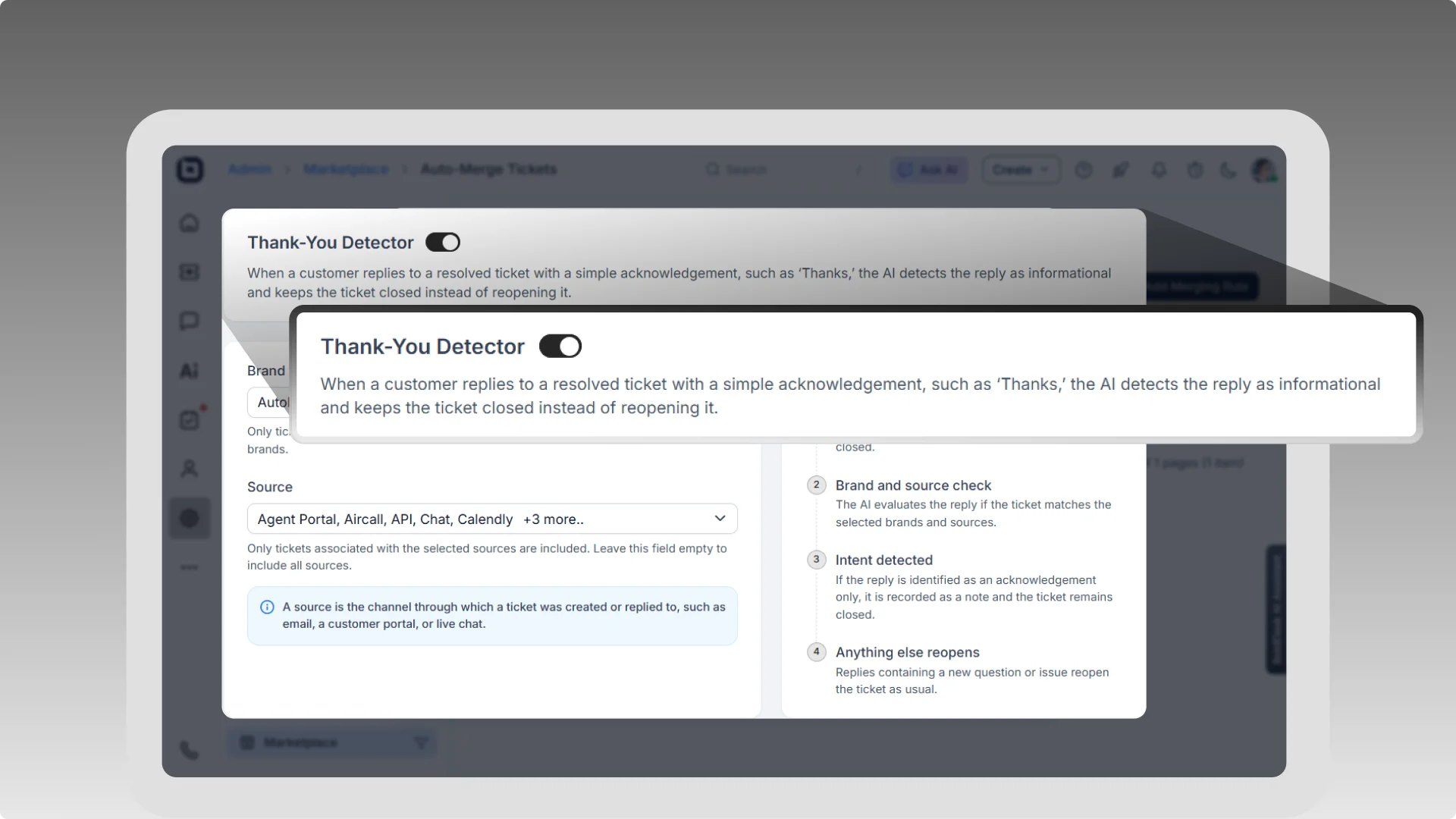Open the contacts person sidebar icon
The image size is (1456, 819).
coord(189,469)
